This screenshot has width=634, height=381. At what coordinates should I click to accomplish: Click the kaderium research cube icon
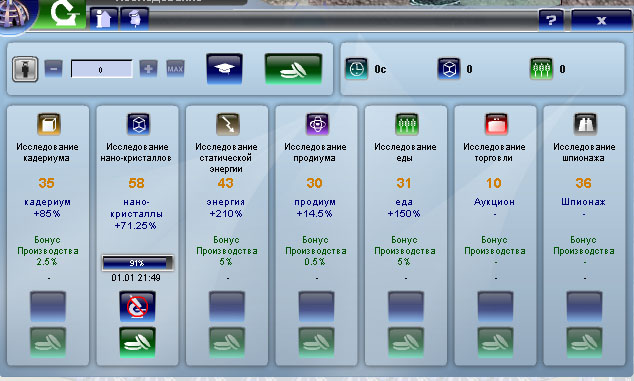tap(49, 124)
